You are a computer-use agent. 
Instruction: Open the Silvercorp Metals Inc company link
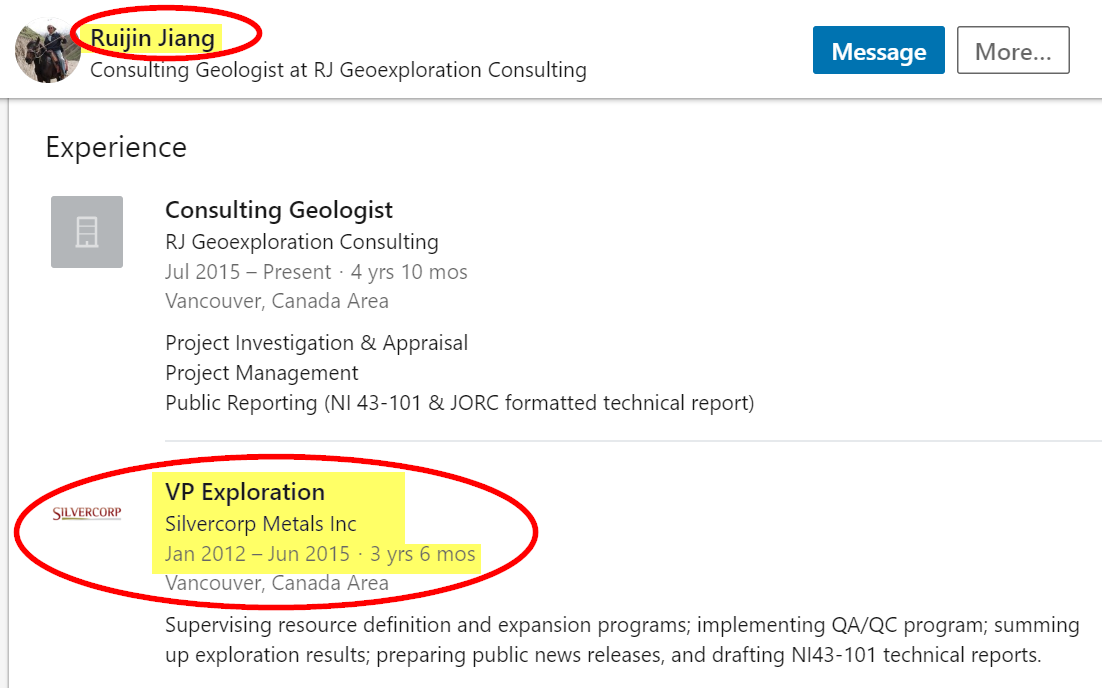click(x=261, y=524)
